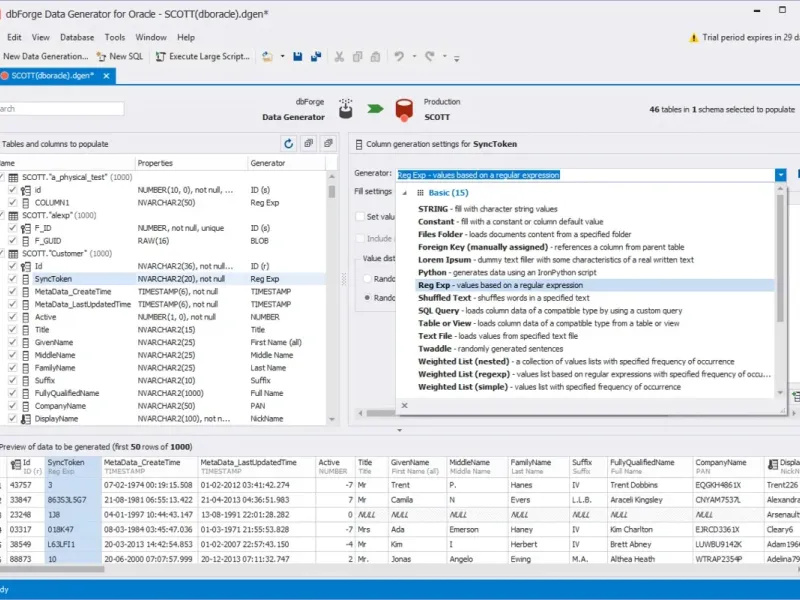Collapse the Basic (15) generator group
The image size is (800, 600).
(405, 192)
